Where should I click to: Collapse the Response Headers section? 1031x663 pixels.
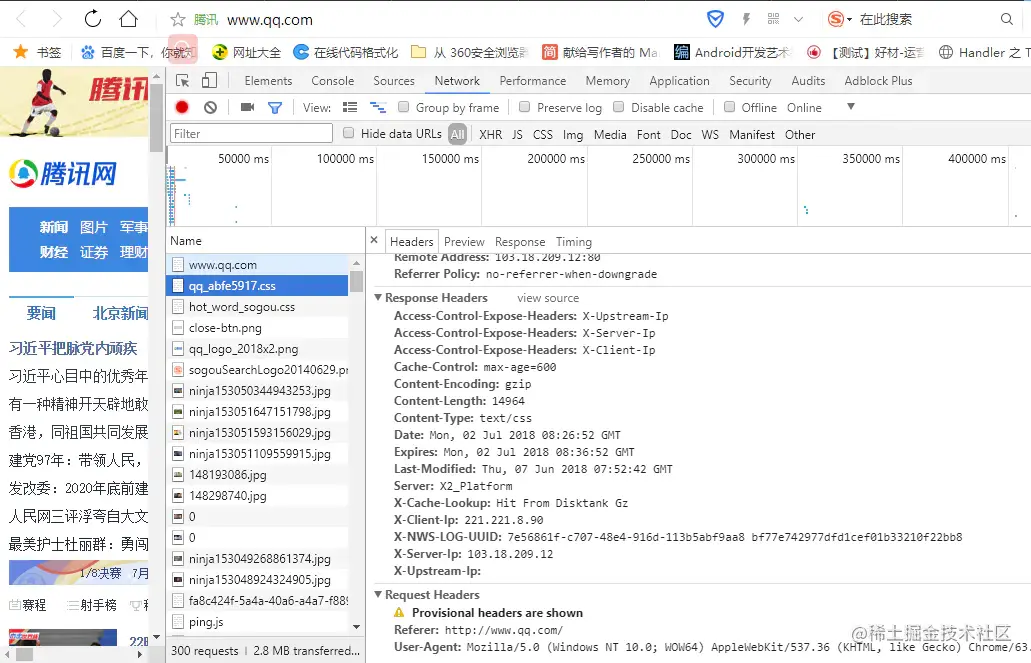[x=378, y=297]
